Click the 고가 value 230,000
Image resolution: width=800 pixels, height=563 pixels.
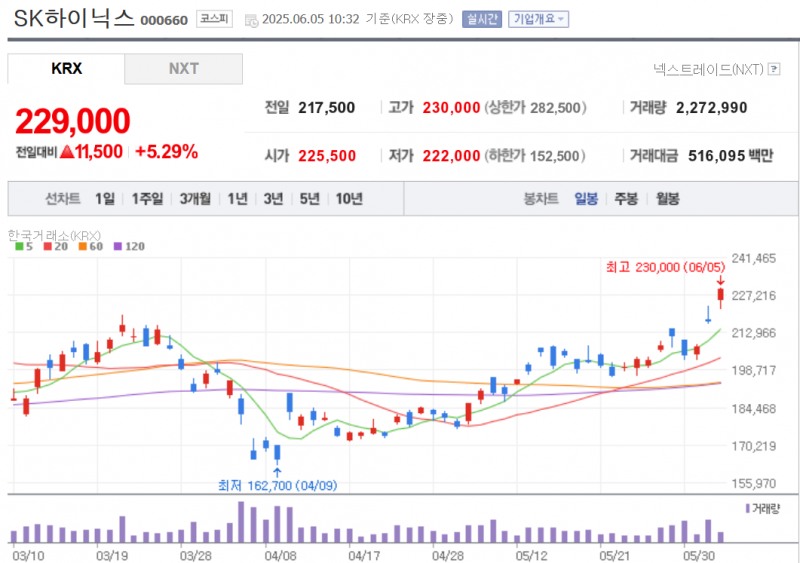pos(451,108)
